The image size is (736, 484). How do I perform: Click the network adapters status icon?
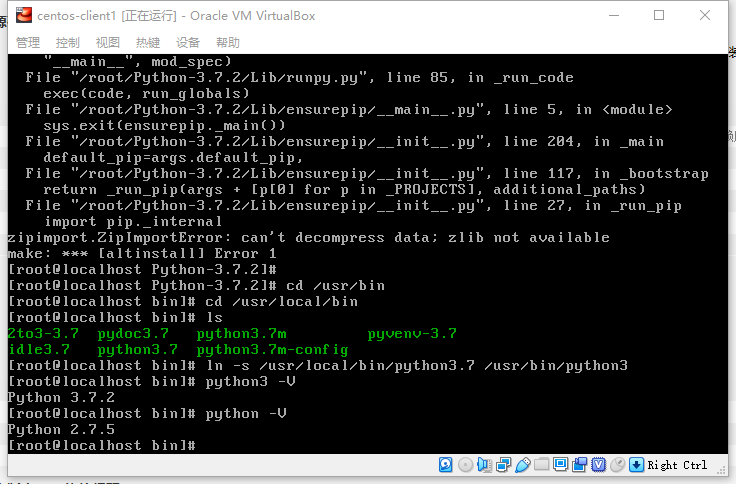(503, 465)
